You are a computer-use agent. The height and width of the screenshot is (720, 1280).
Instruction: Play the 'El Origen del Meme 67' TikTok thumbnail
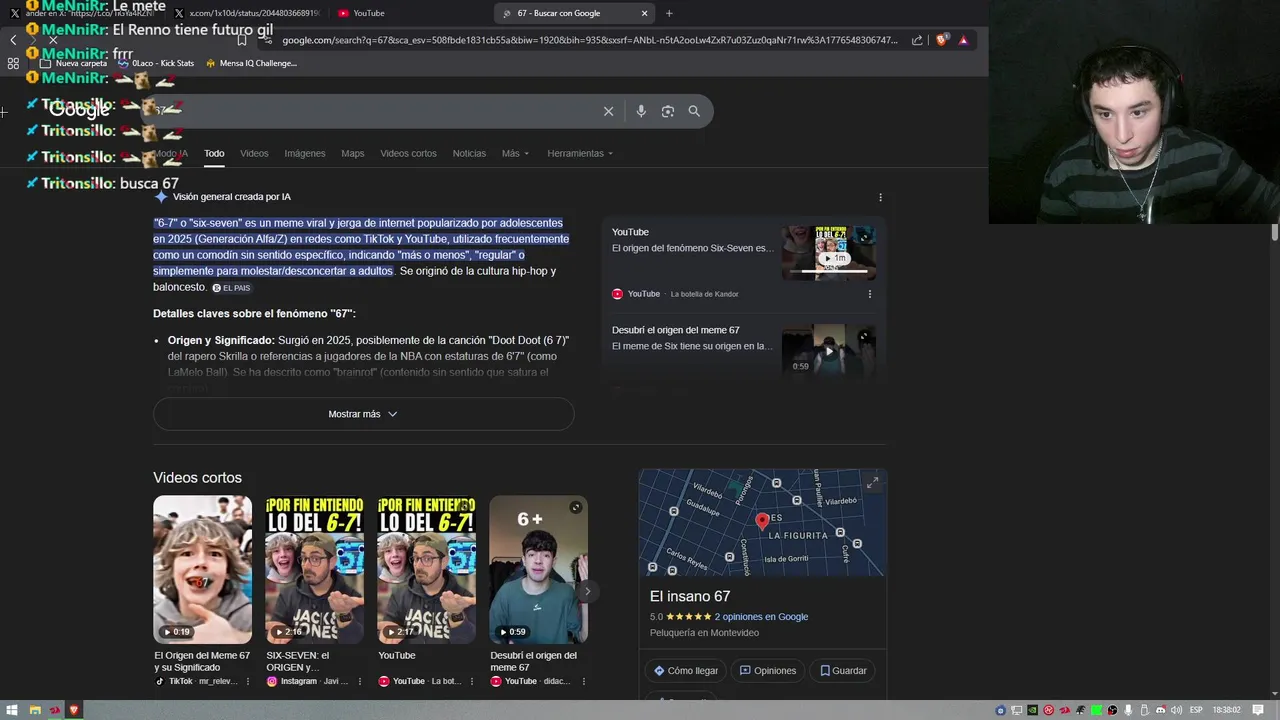[x=202, y=570]
